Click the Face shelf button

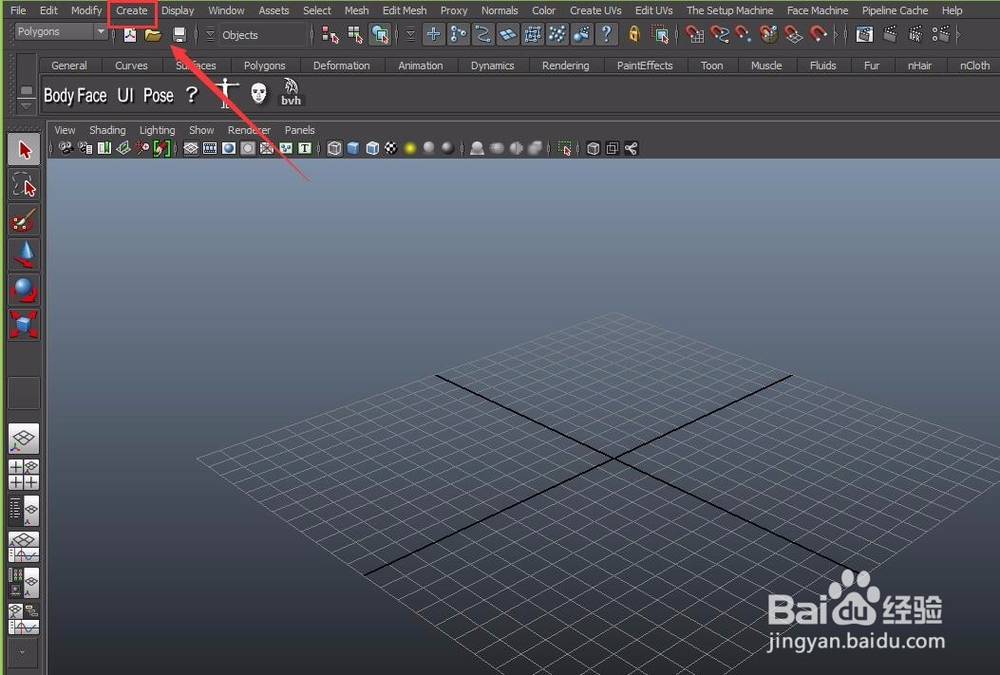click(92, 96)
